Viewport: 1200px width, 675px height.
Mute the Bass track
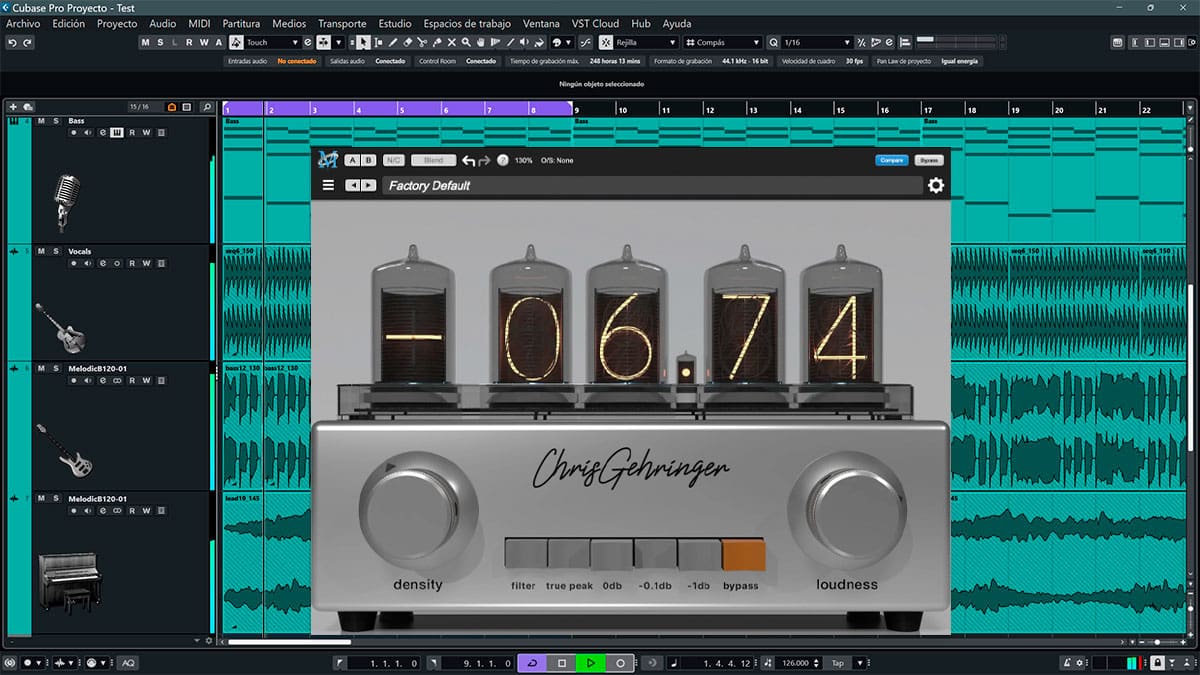point(42,121)
